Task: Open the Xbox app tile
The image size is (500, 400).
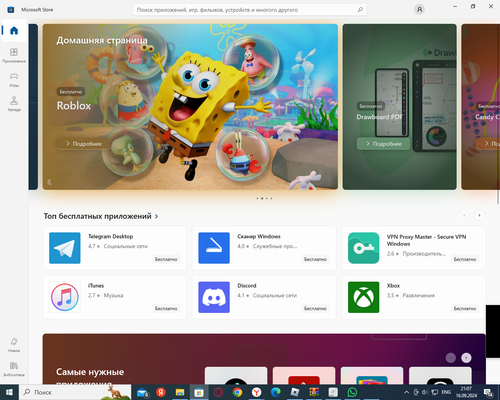Action: click(413, 297)
